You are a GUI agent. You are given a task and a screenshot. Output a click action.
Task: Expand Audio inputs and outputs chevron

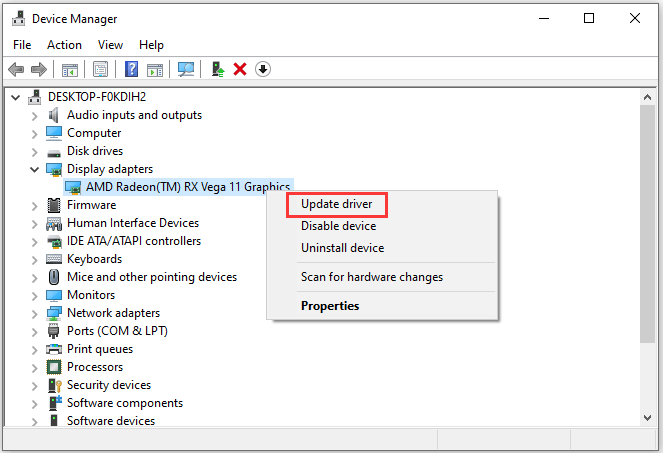pos(35,115)
